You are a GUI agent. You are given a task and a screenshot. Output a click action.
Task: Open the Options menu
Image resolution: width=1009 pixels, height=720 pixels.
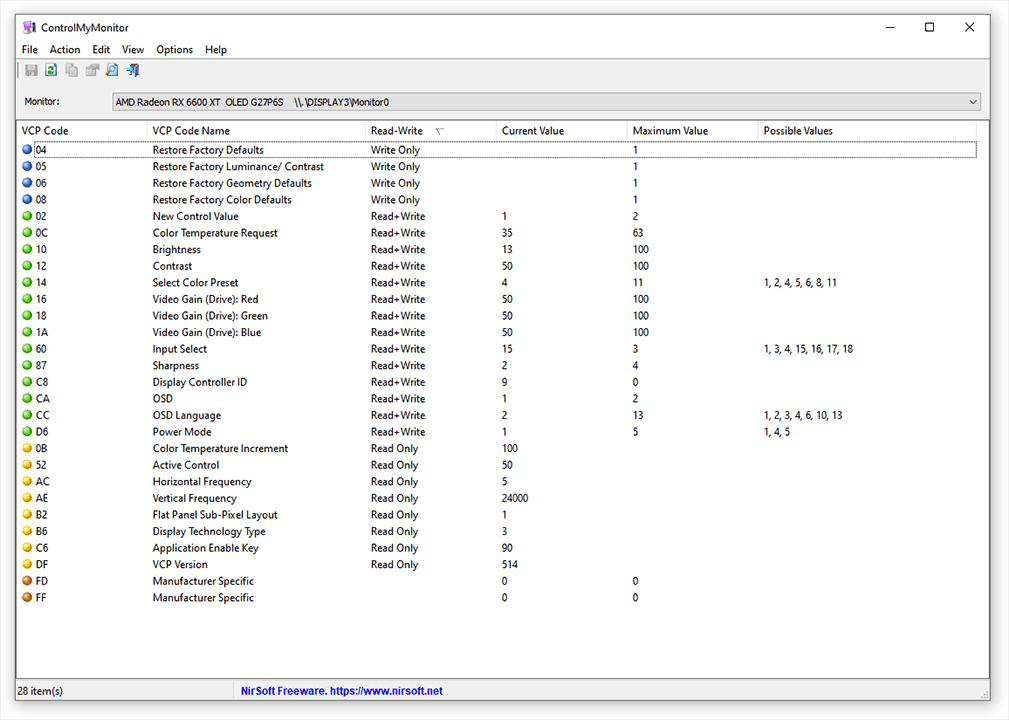click(x=174, y=50)
